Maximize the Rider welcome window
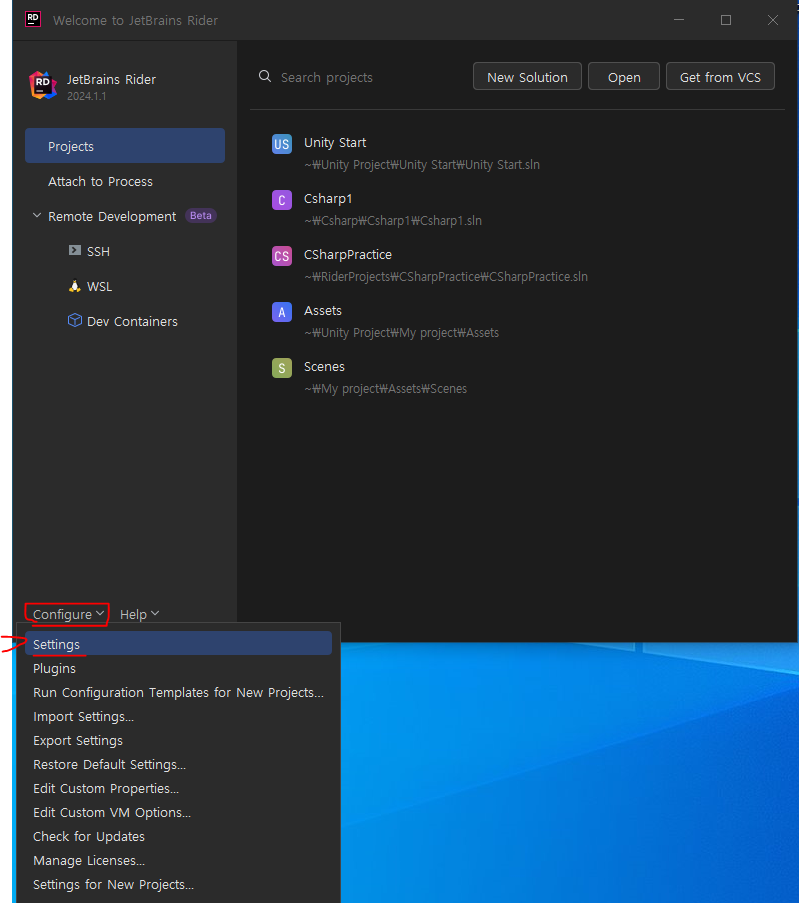The height and width of the screenshot is (903, 799). 726,20
